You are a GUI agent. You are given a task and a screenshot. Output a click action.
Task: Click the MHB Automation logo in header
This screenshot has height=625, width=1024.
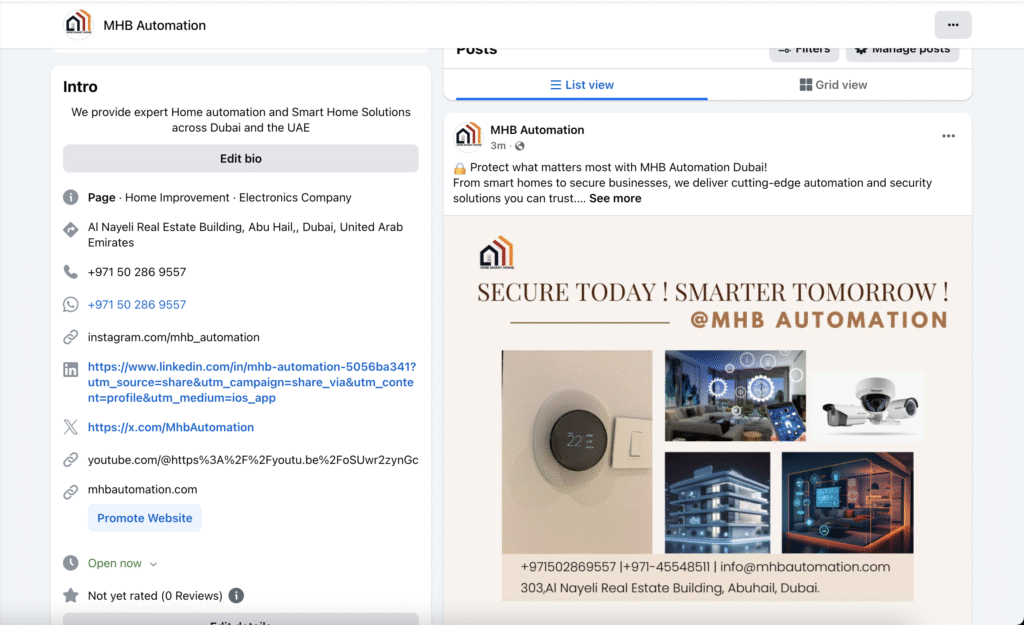coord(78,24)
